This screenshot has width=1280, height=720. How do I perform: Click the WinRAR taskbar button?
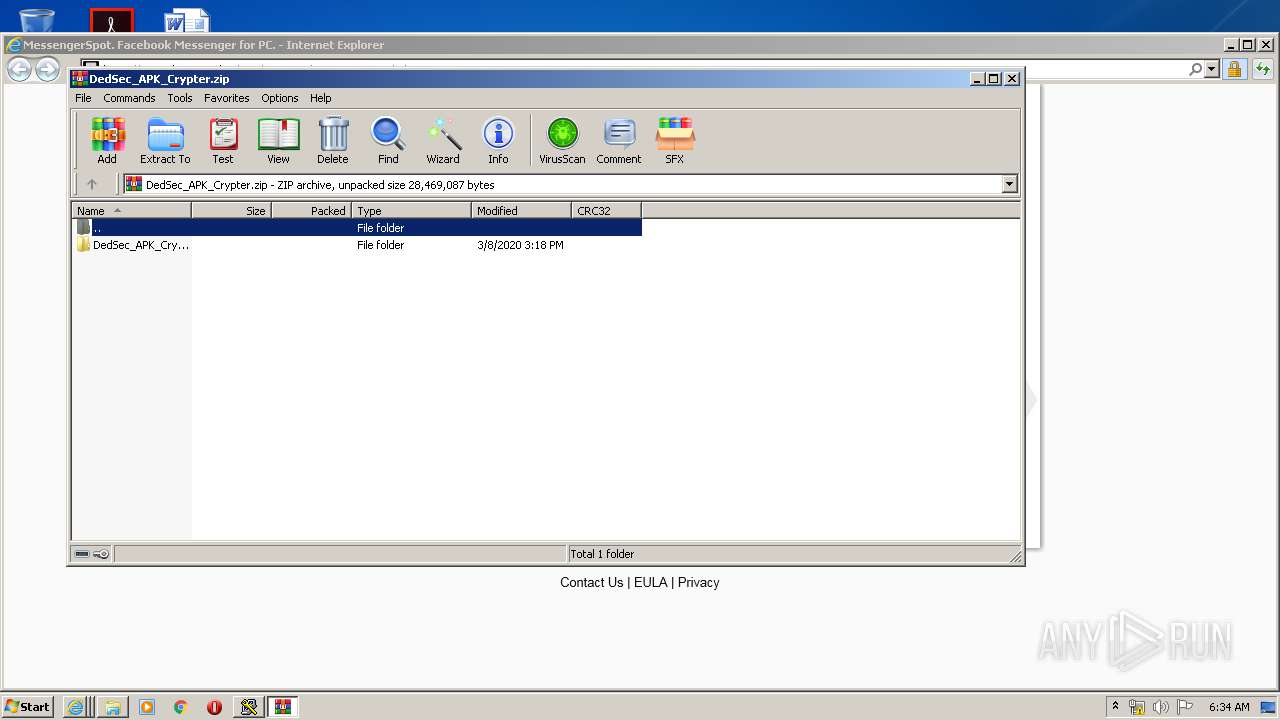pyautogui.click(x=283, y=707)
